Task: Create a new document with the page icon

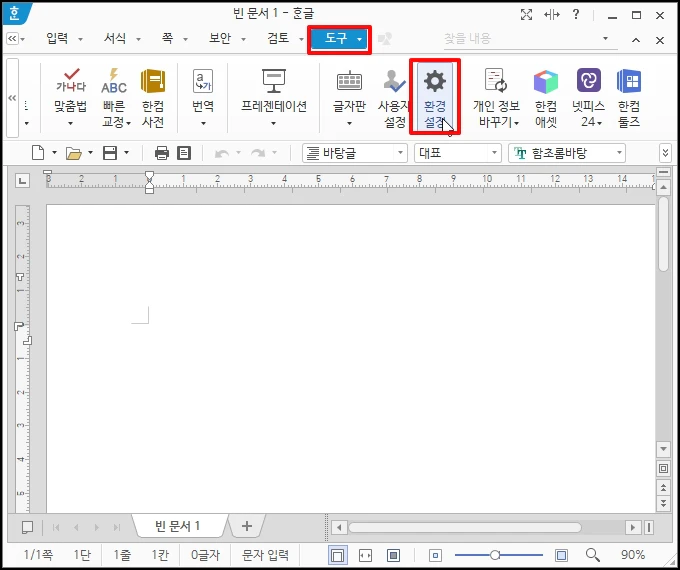Action: tap(38, 153)
